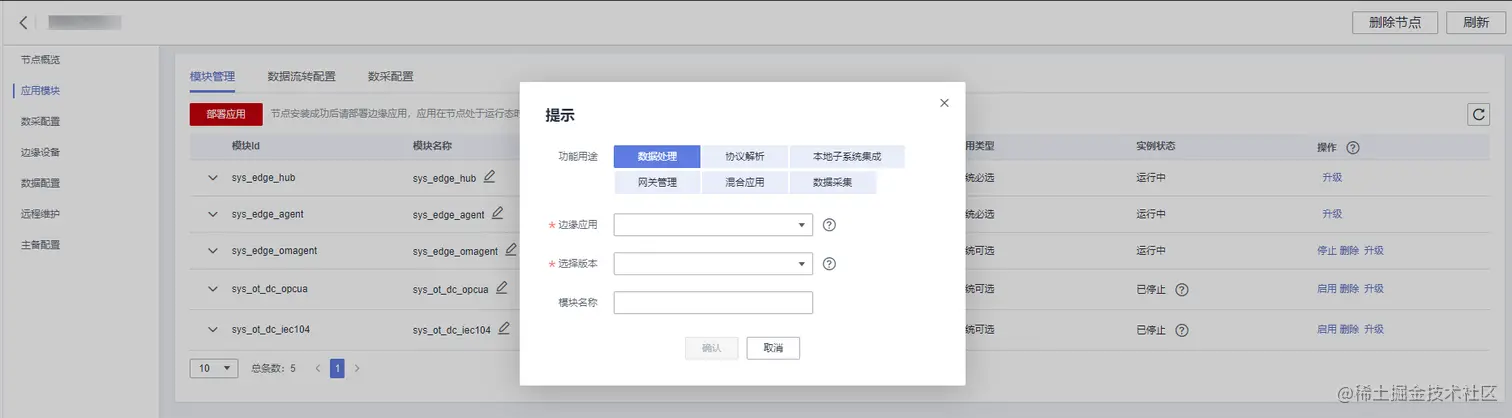Switch to 模块管理 tab
Viewport: 1512px width, 418px height.
tap(212, 76)
